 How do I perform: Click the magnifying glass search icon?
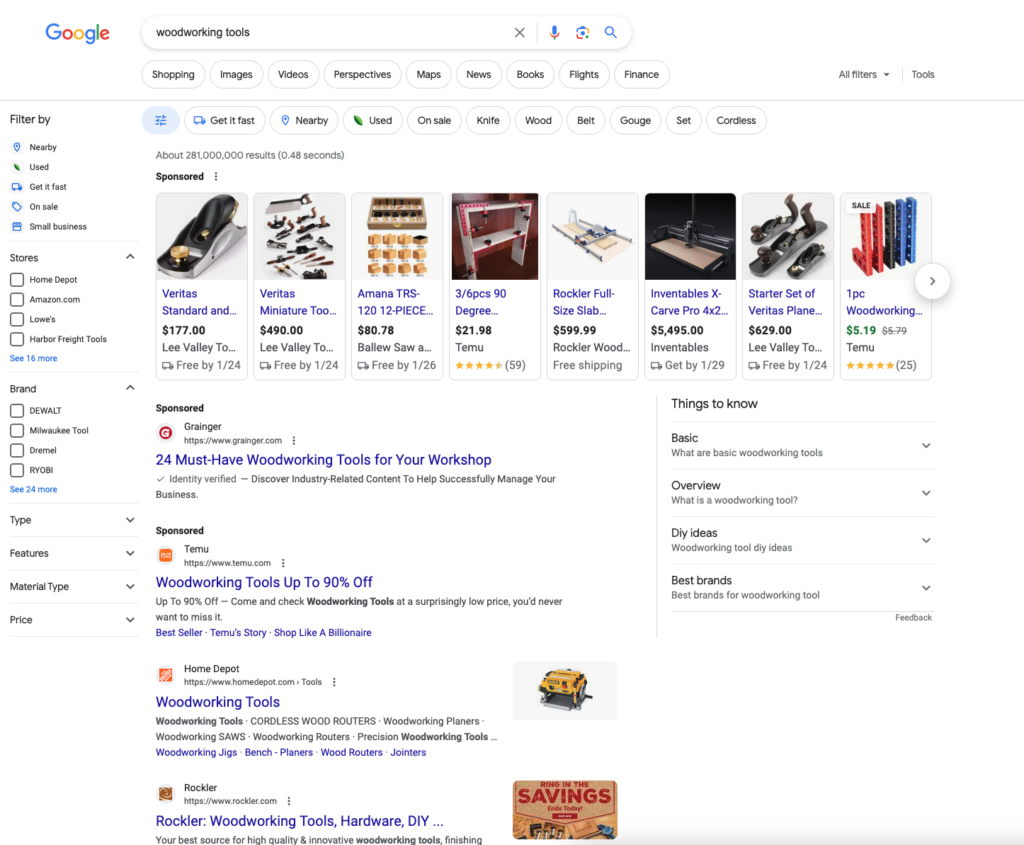[611, 32]
